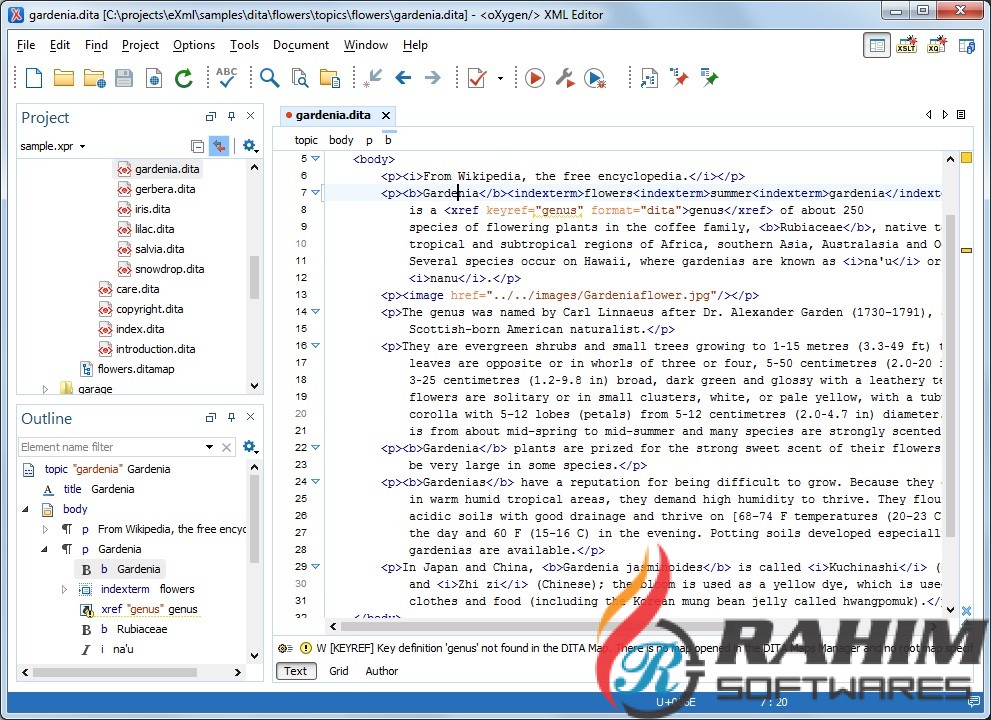Close the gardenia.dita editor tab
Image resolution: width=991 pixels, height=720 pixels.
click(386, 115)
